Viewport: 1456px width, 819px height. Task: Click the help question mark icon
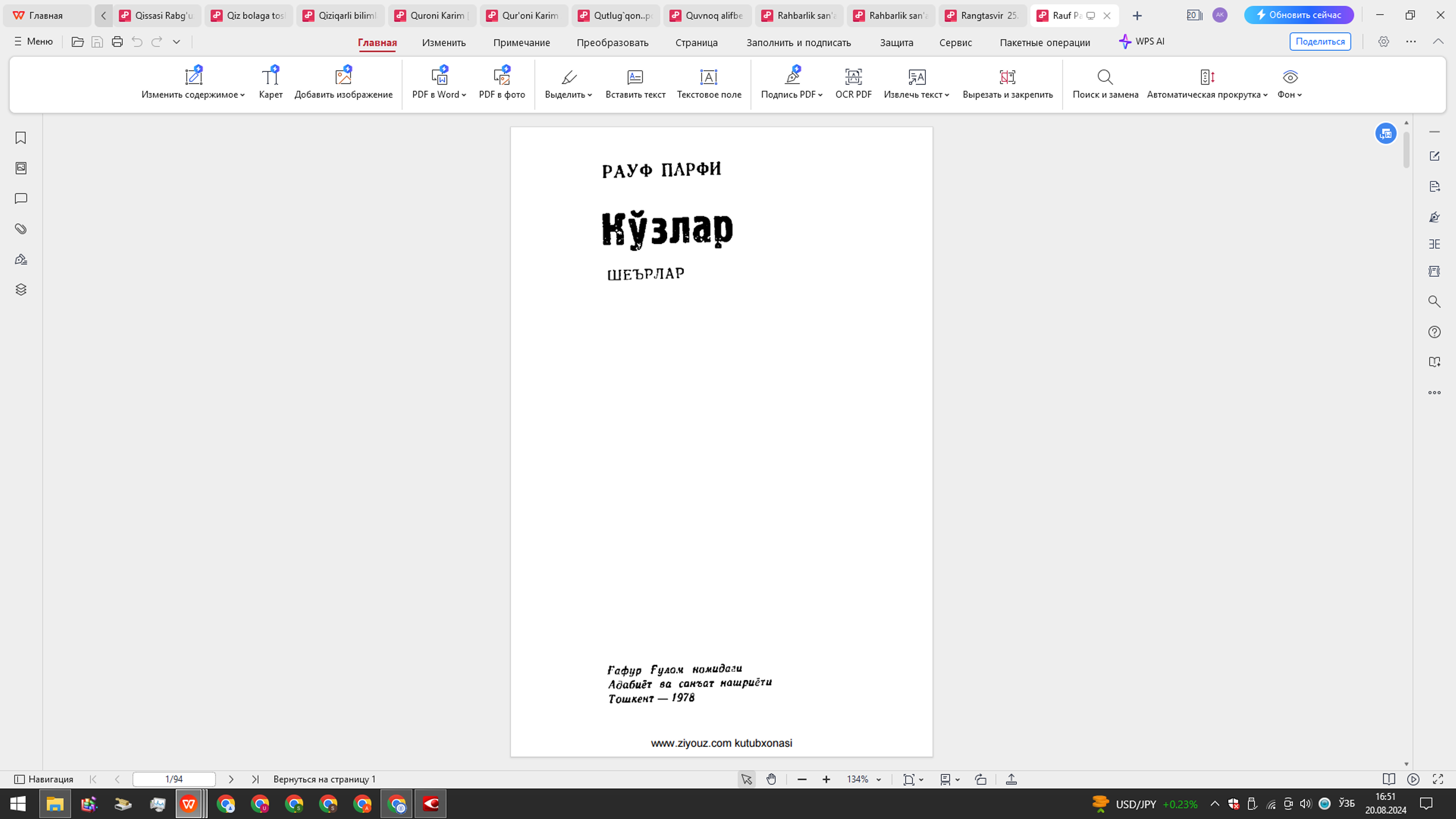tap(1434, 332)
